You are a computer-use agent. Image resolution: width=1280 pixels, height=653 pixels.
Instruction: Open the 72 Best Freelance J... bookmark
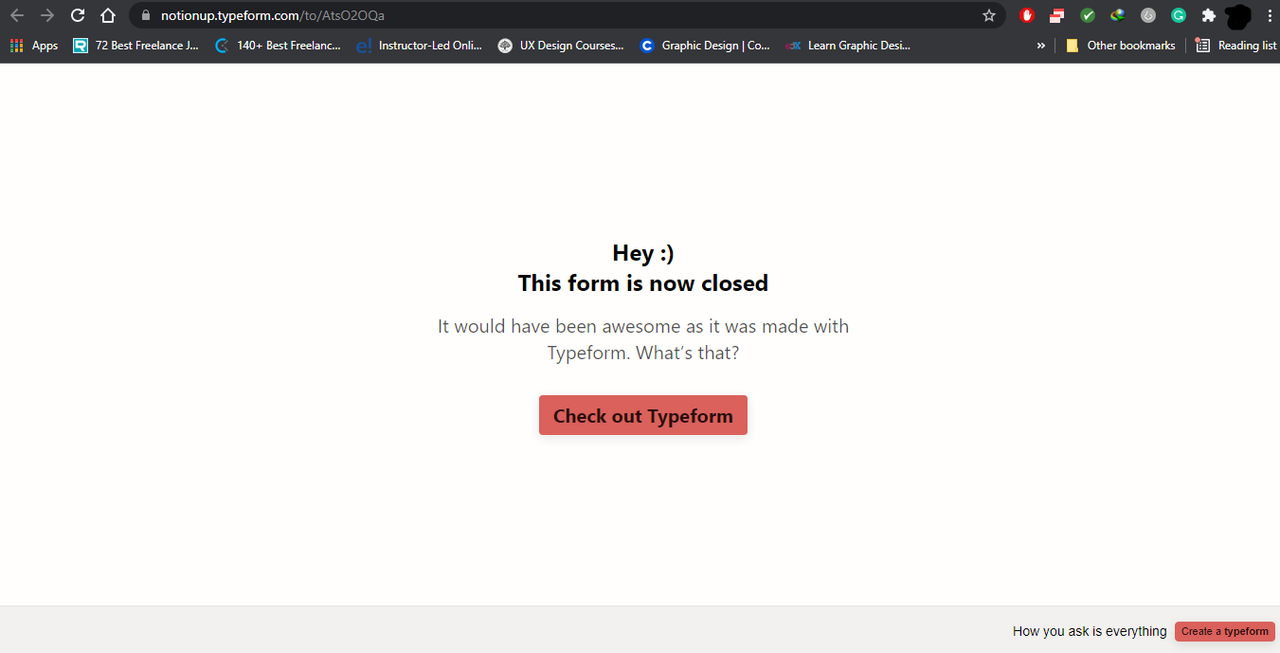[136, 45]
